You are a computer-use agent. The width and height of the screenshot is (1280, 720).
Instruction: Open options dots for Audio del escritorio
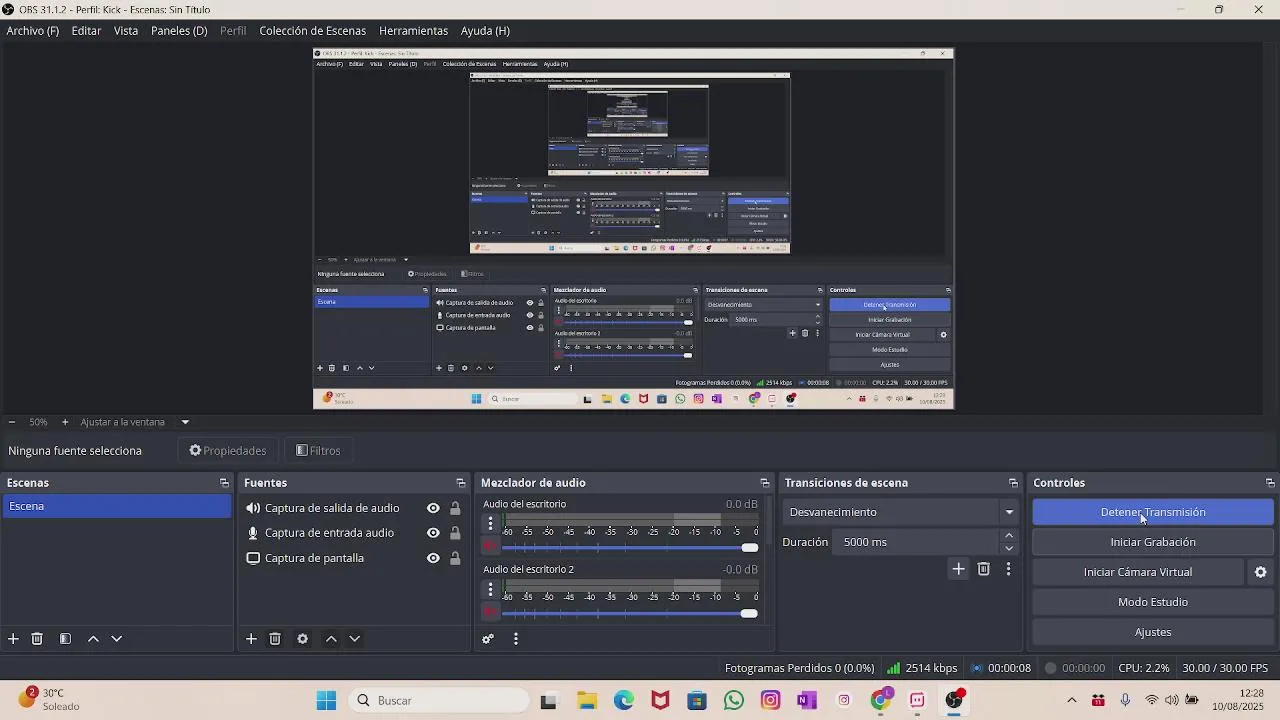(490, 523)
